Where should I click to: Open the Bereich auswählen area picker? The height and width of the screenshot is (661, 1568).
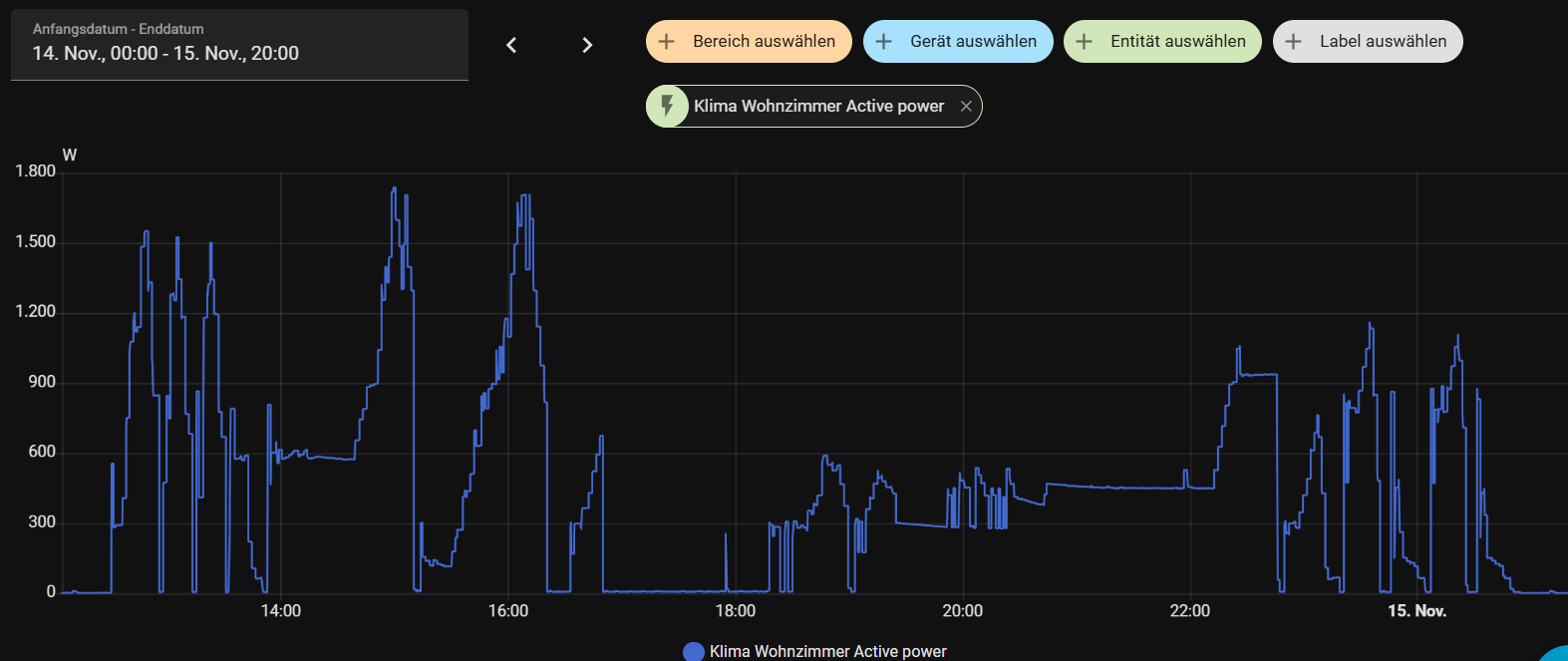(764, 42)
